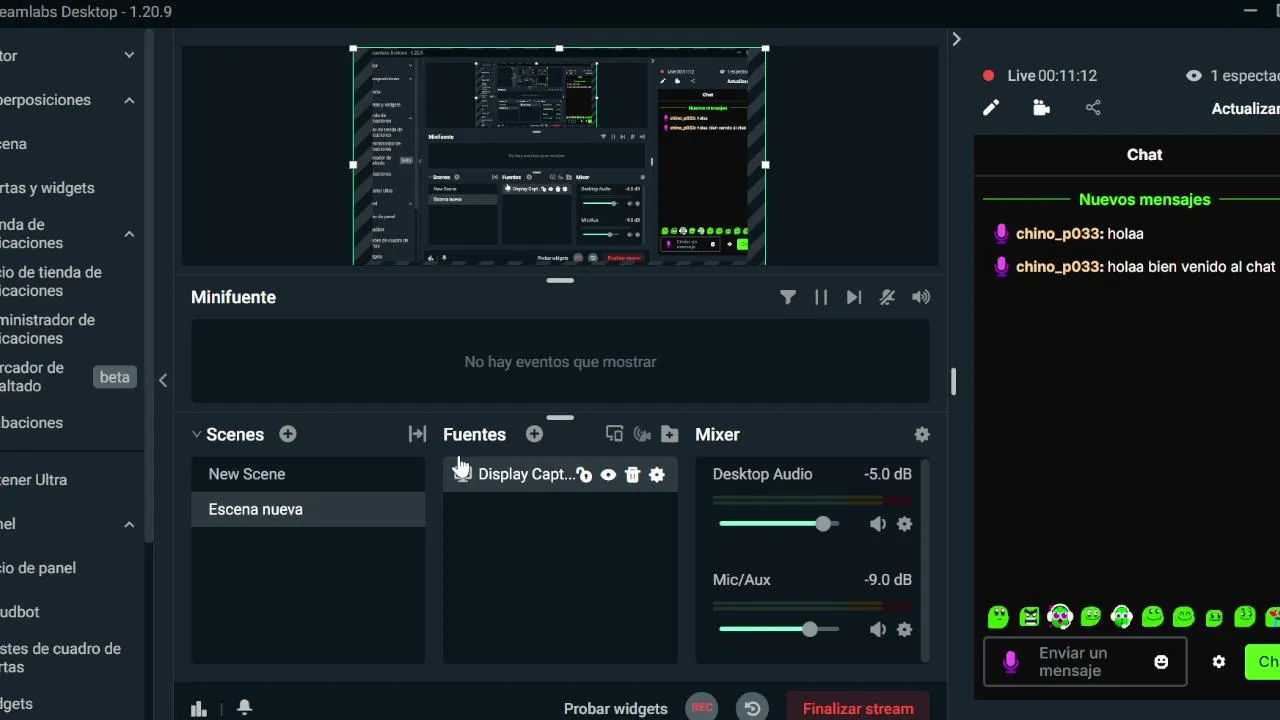Open chat settings gear
Image resolution: width=1280 pixels, height=720 pixels.
pyautogui.click(x=1219, y=662)
